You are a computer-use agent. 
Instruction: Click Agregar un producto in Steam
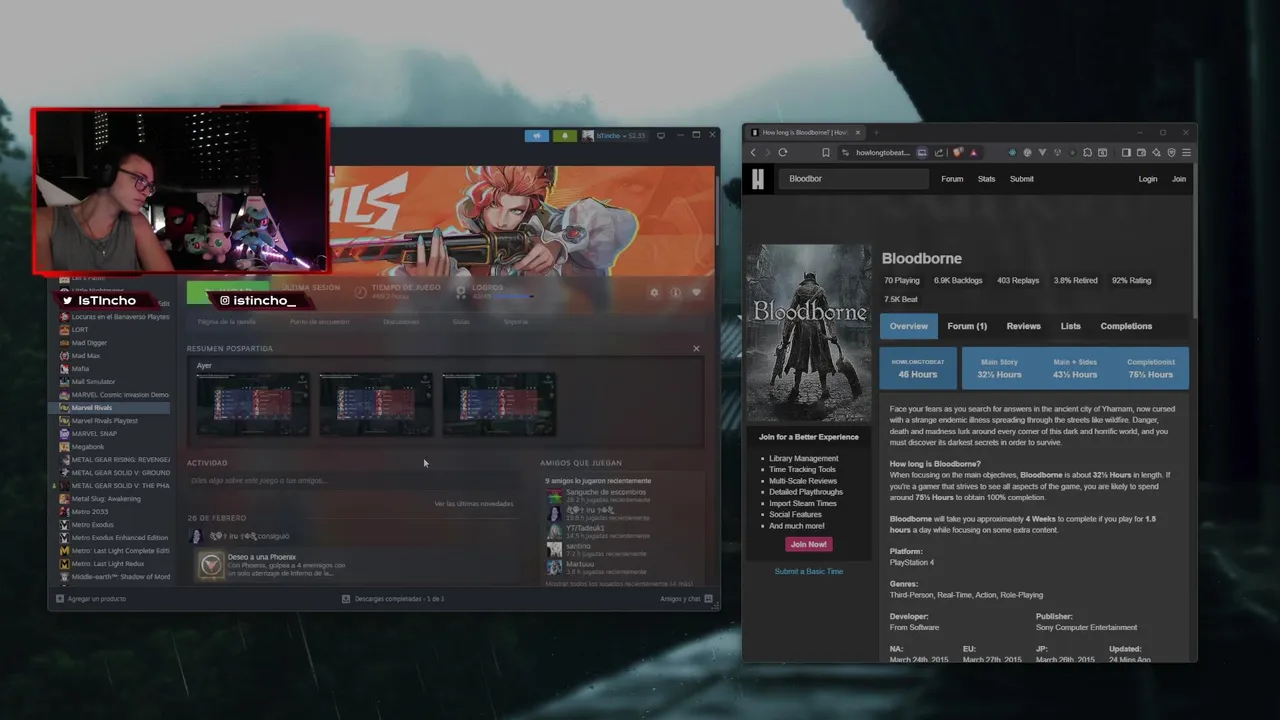pyautogui.click(x=91, y=598)
